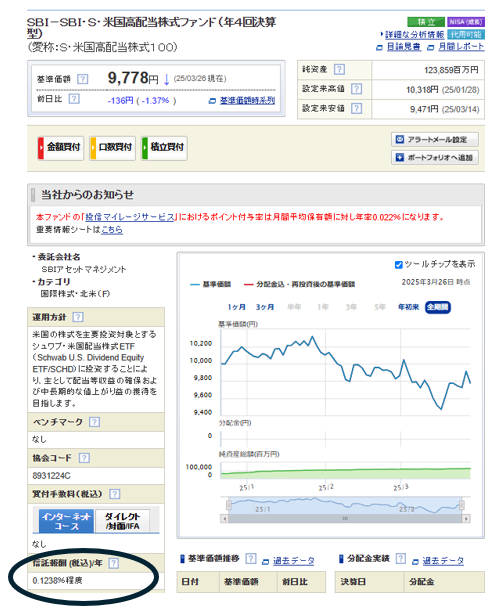Select 1ヶ月 chart period
492x608 pixels.
237,307
